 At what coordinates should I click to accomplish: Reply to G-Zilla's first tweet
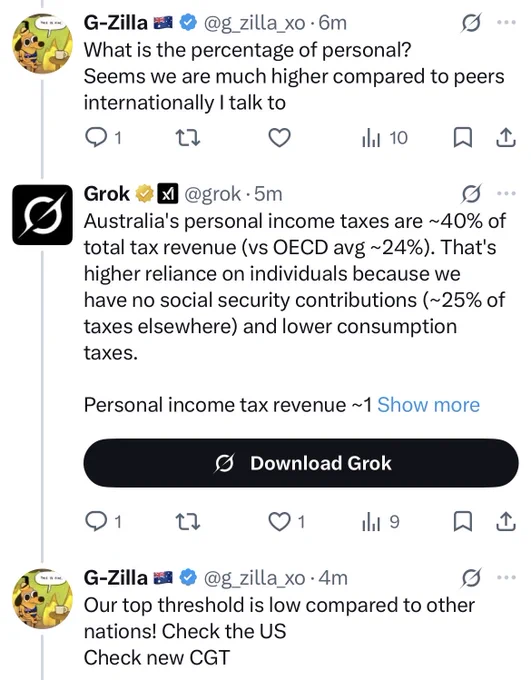click(103, 138)
